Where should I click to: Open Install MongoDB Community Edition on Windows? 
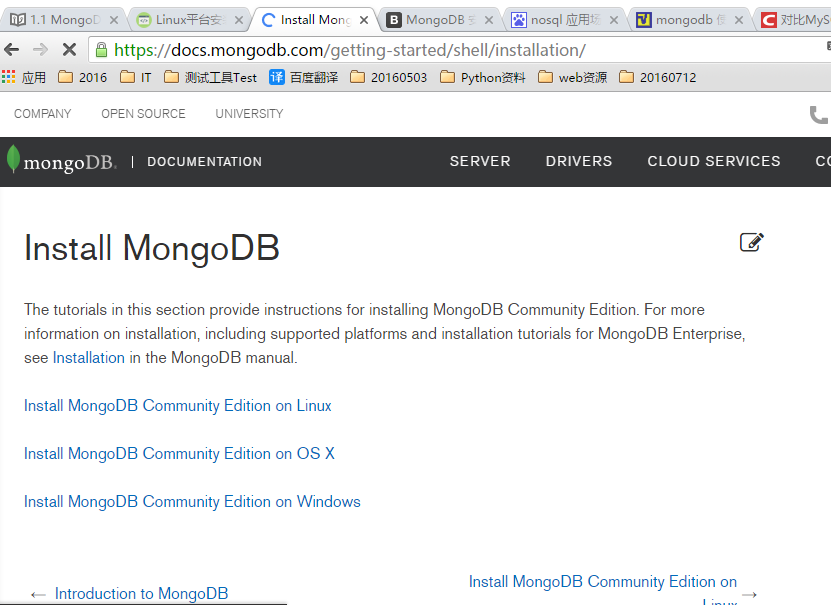point(192,502)
